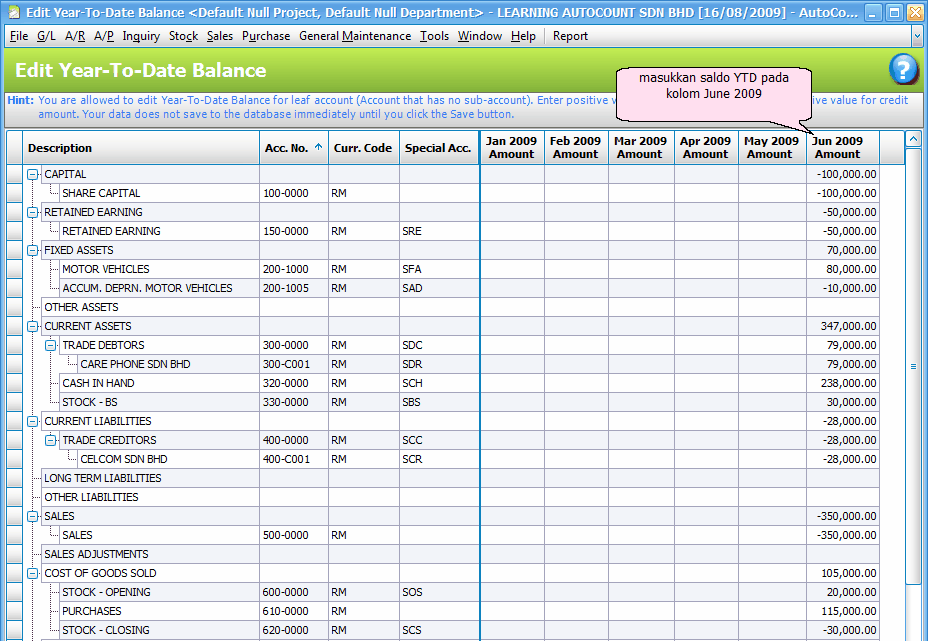Image resolution: width=928 pixels, height=641 pixels.
Task: Collapse the COST OF GOODS SOLD group
Action: tap(33, 573)
